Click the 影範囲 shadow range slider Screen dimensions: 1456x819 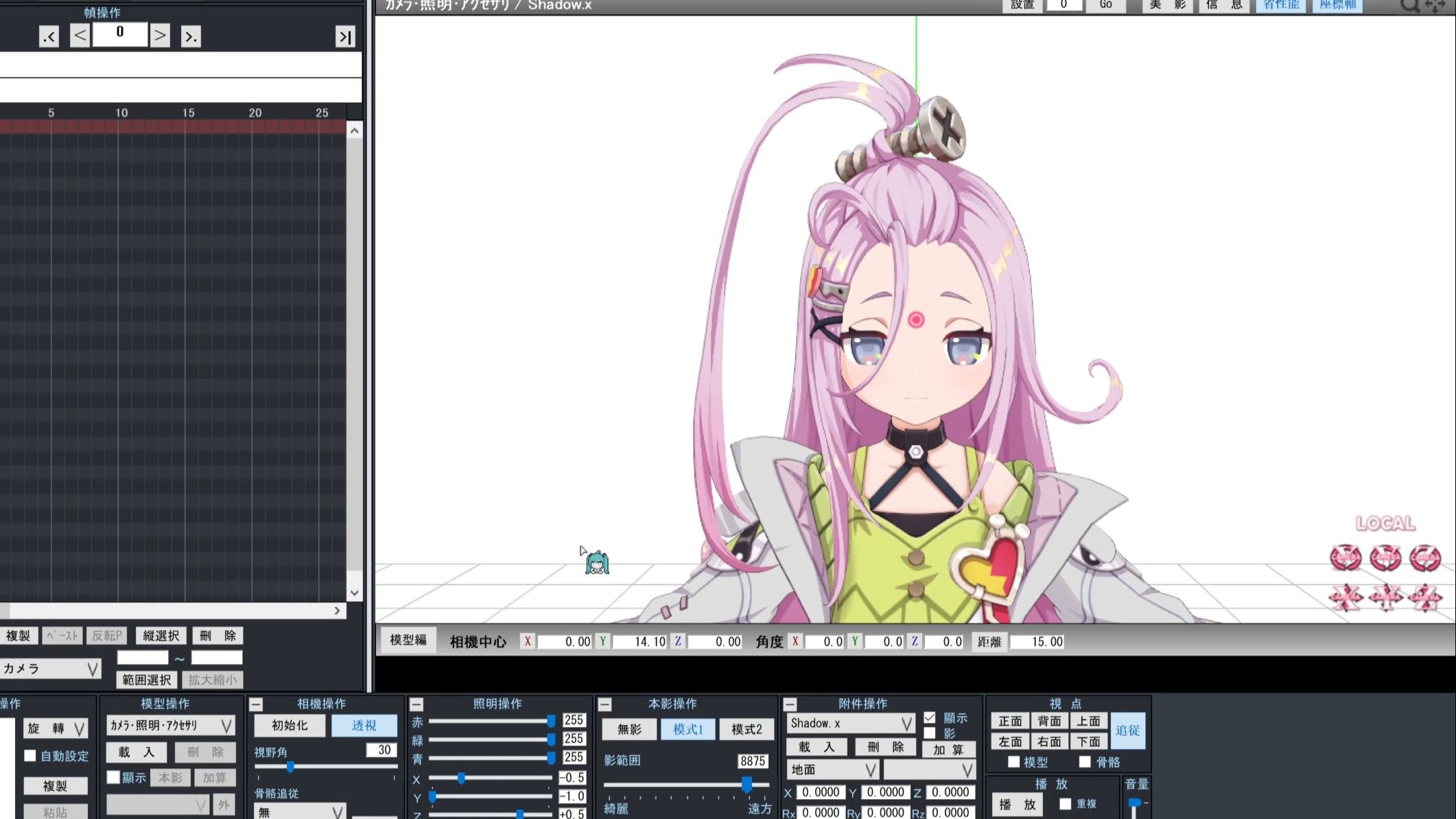pos(686,784)
